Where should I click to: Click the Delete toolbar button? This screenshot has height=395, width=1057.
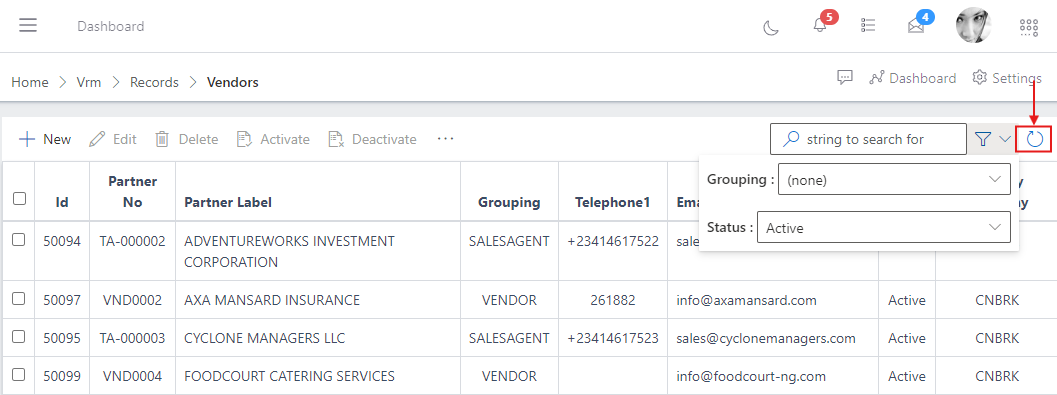click(187, 140)
